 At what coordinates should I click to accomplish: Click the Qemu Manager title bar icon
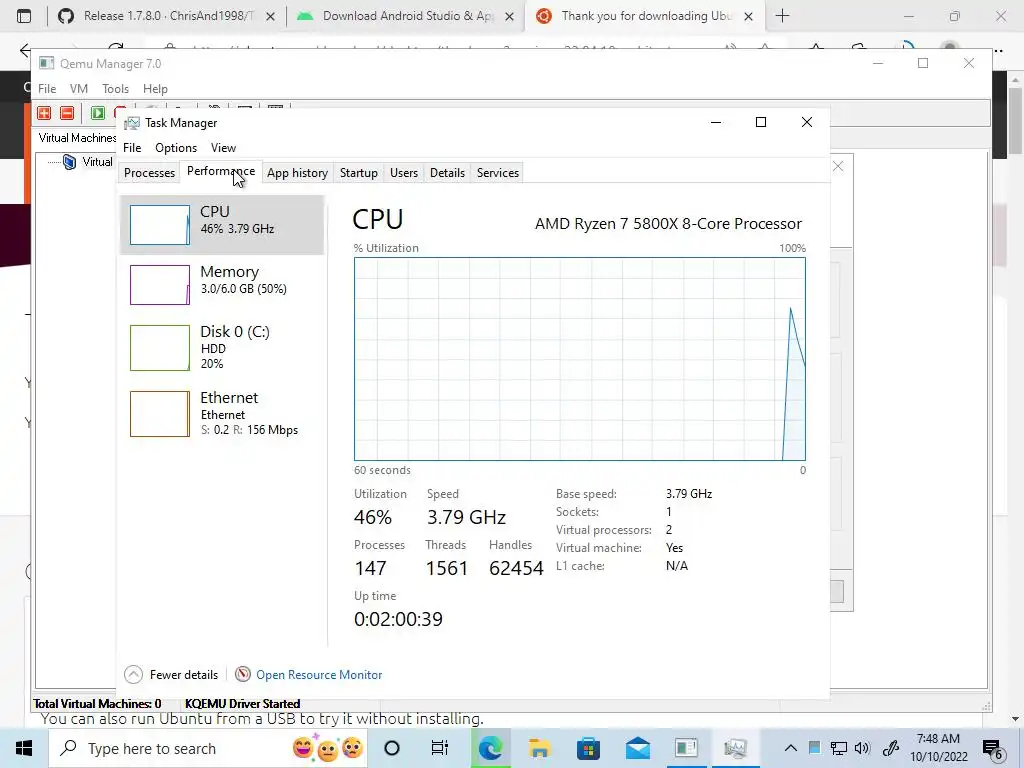[x=46, y=63]
